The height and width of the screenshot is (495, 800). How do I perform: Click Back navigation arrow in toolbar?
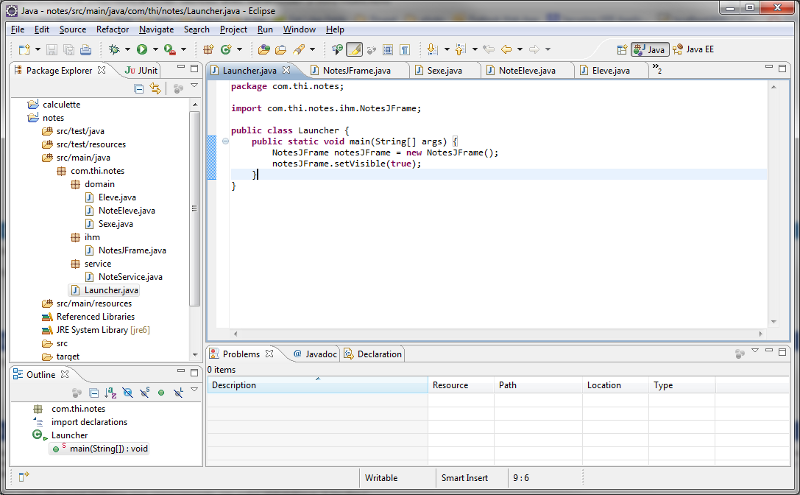[506, 49]
